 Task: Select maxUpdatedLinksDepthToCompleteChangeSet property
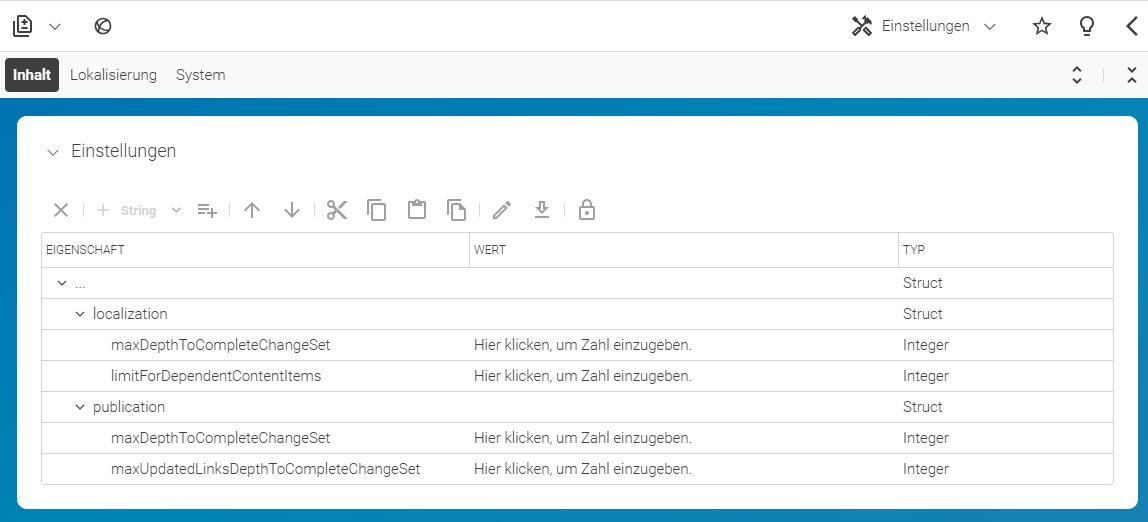pyautogui.click(x=266, y=469)
